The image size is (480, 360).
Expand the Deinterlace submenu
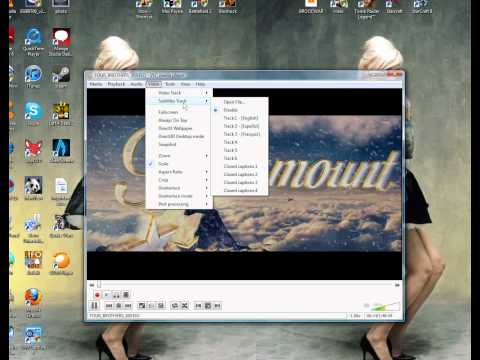tap(179, 188)
